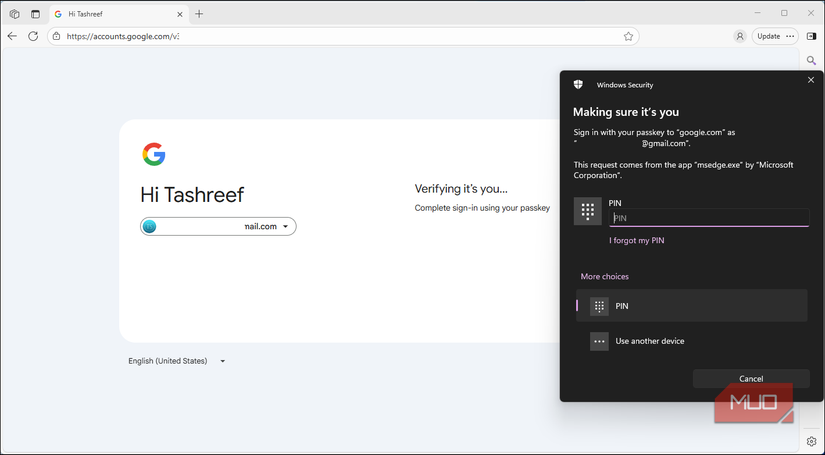Choose PIN under More choices
The width and height of the screenshot is (825, 455).
click(691, 306)
